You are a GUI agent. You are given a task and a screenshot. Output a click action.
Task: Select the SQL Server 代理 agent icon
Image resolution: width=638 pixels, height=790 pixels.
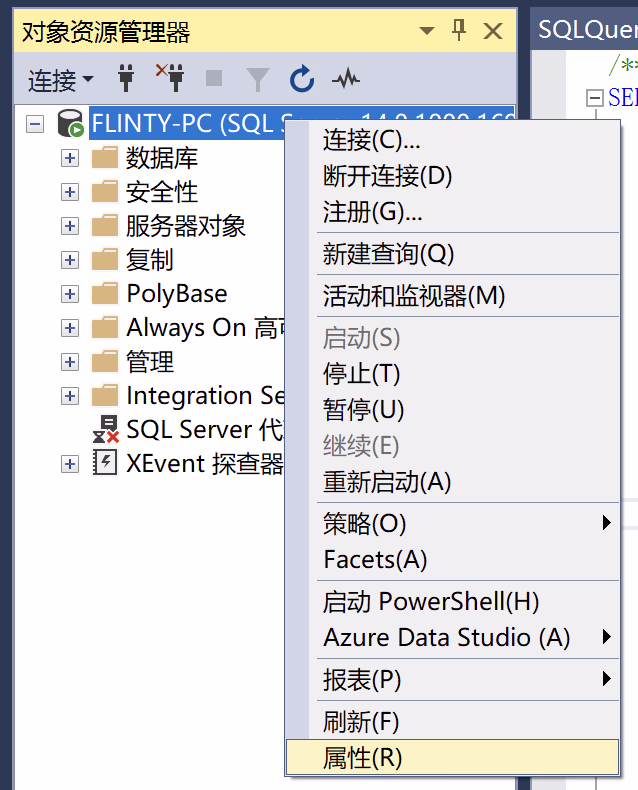(x=105, y=430)
